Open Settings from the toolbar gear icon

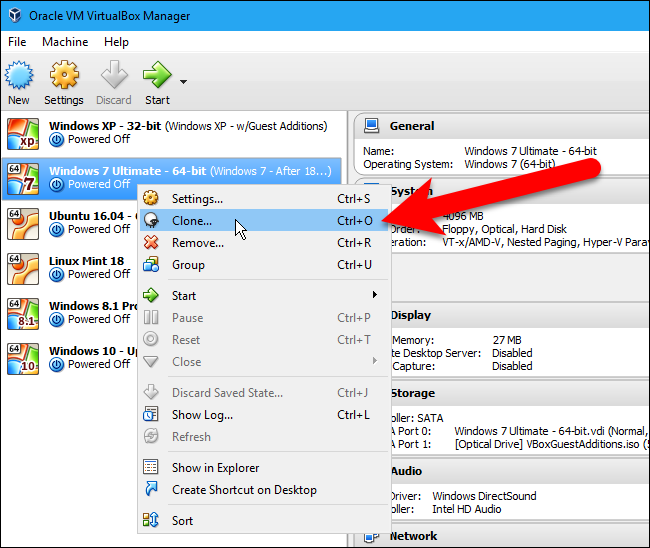(x=64, y=75)
